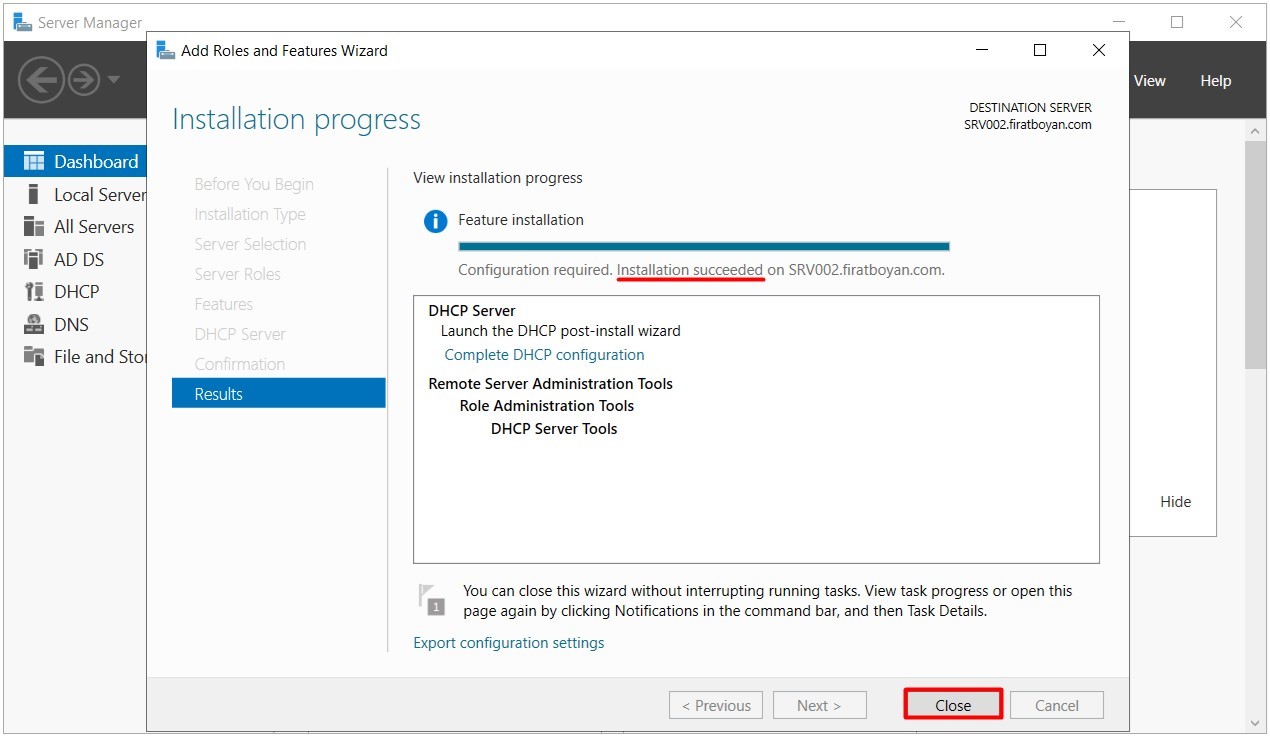Click the Dashboard icon in Server Manager sidebar
1270x737 pixels.
pos(34,162)
